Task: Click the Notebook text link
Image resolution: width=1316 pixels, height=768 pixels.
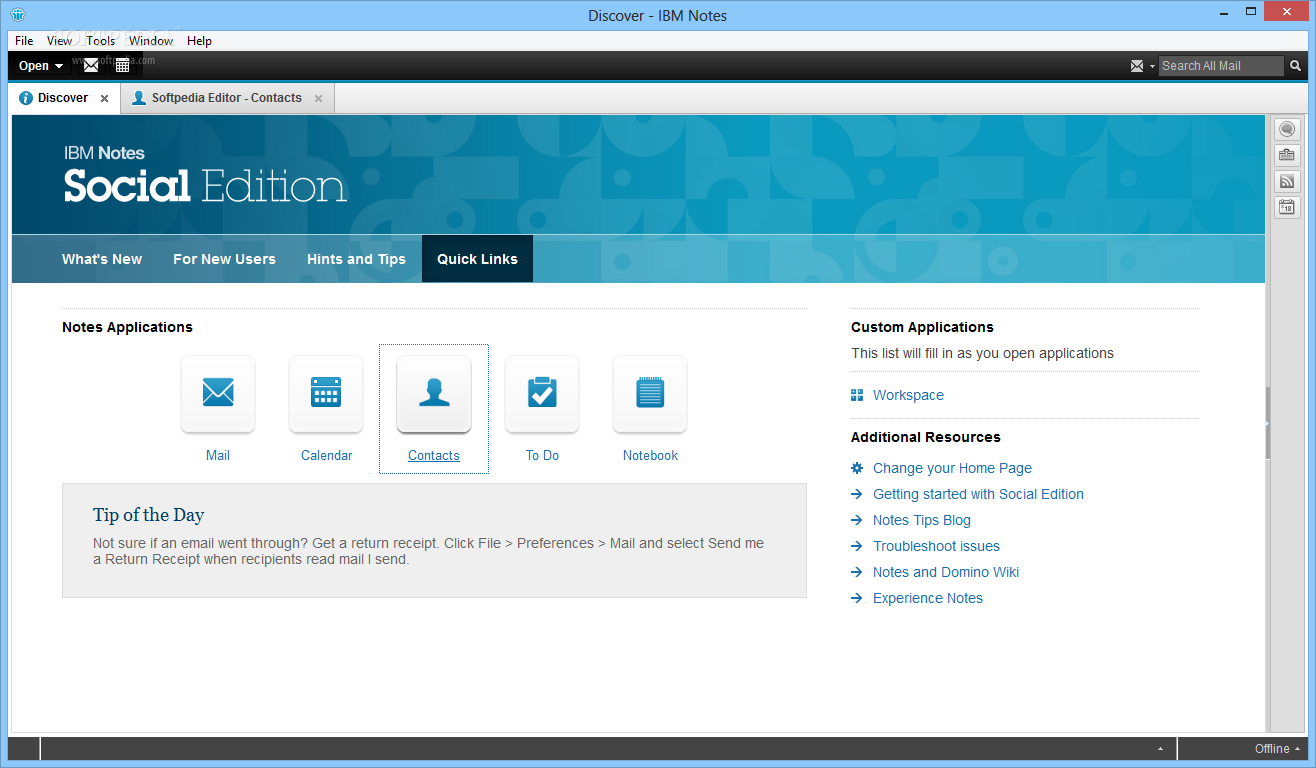Action: coord(650,455)
